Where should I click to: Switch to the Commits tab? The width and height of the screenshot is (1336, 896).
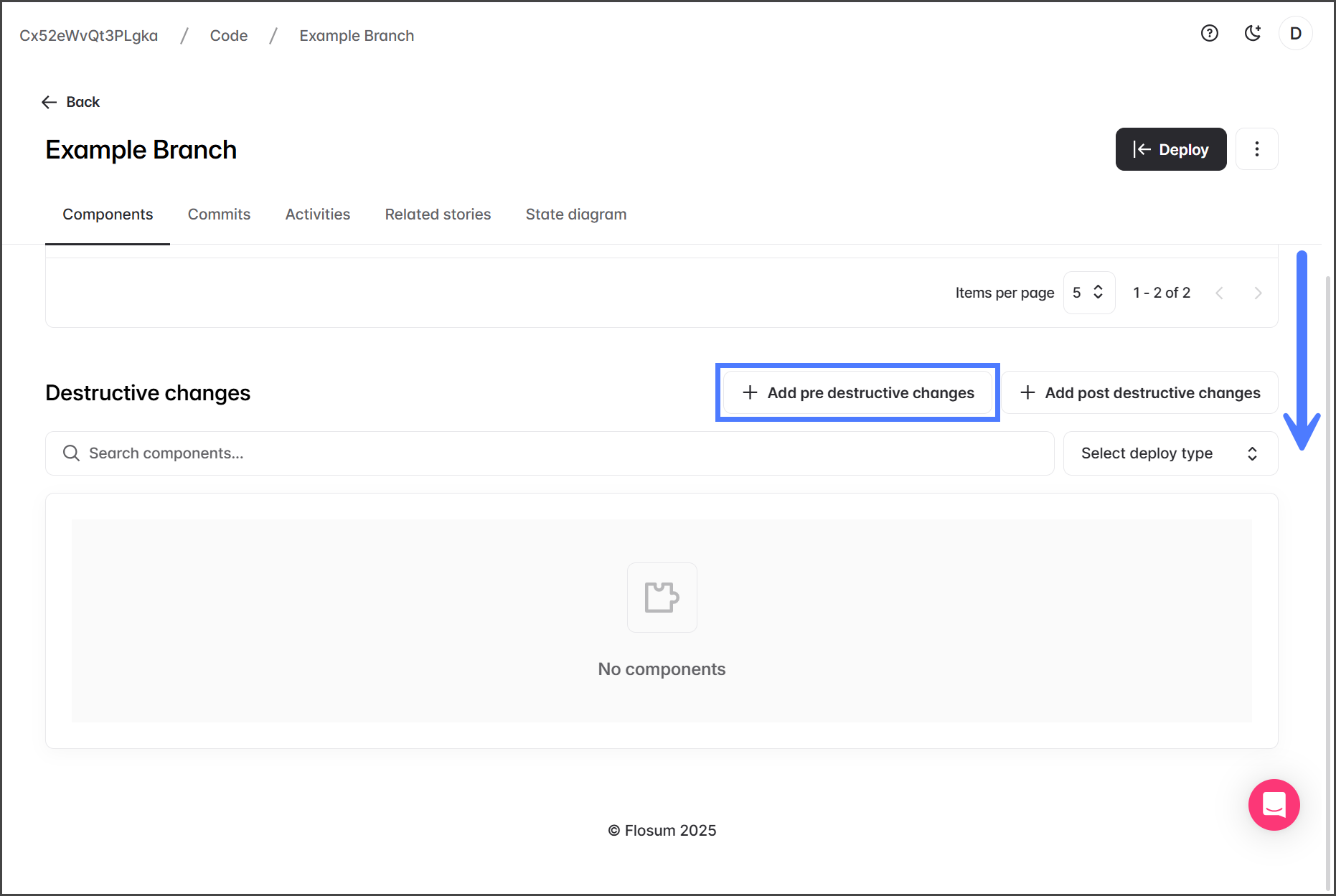(x=219, y=214)
